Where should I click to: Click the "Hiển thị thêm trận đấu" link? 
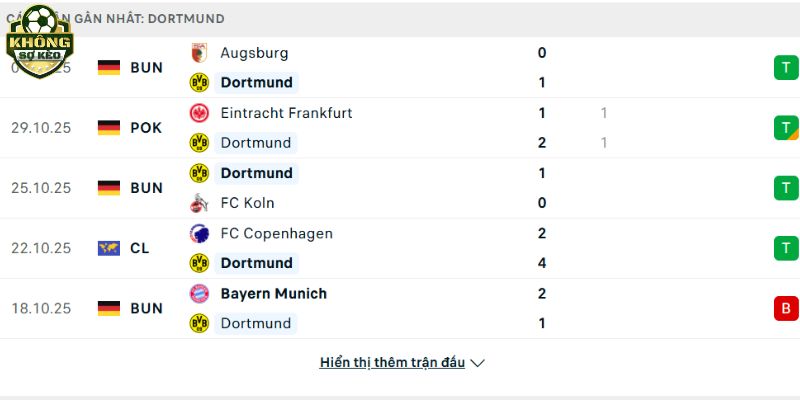[x=392, y=363]
